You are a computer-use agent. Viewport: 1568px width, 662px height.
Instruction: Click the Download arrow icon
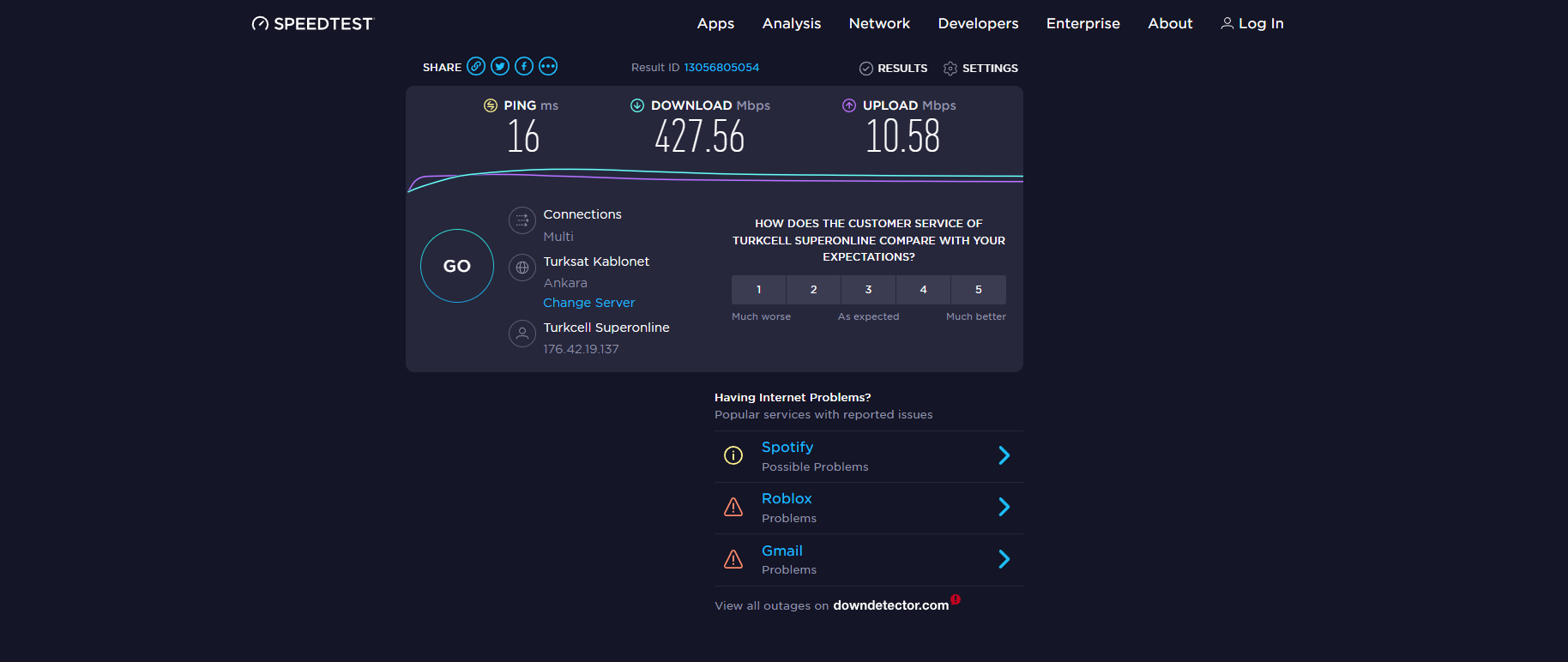point(637,105)
